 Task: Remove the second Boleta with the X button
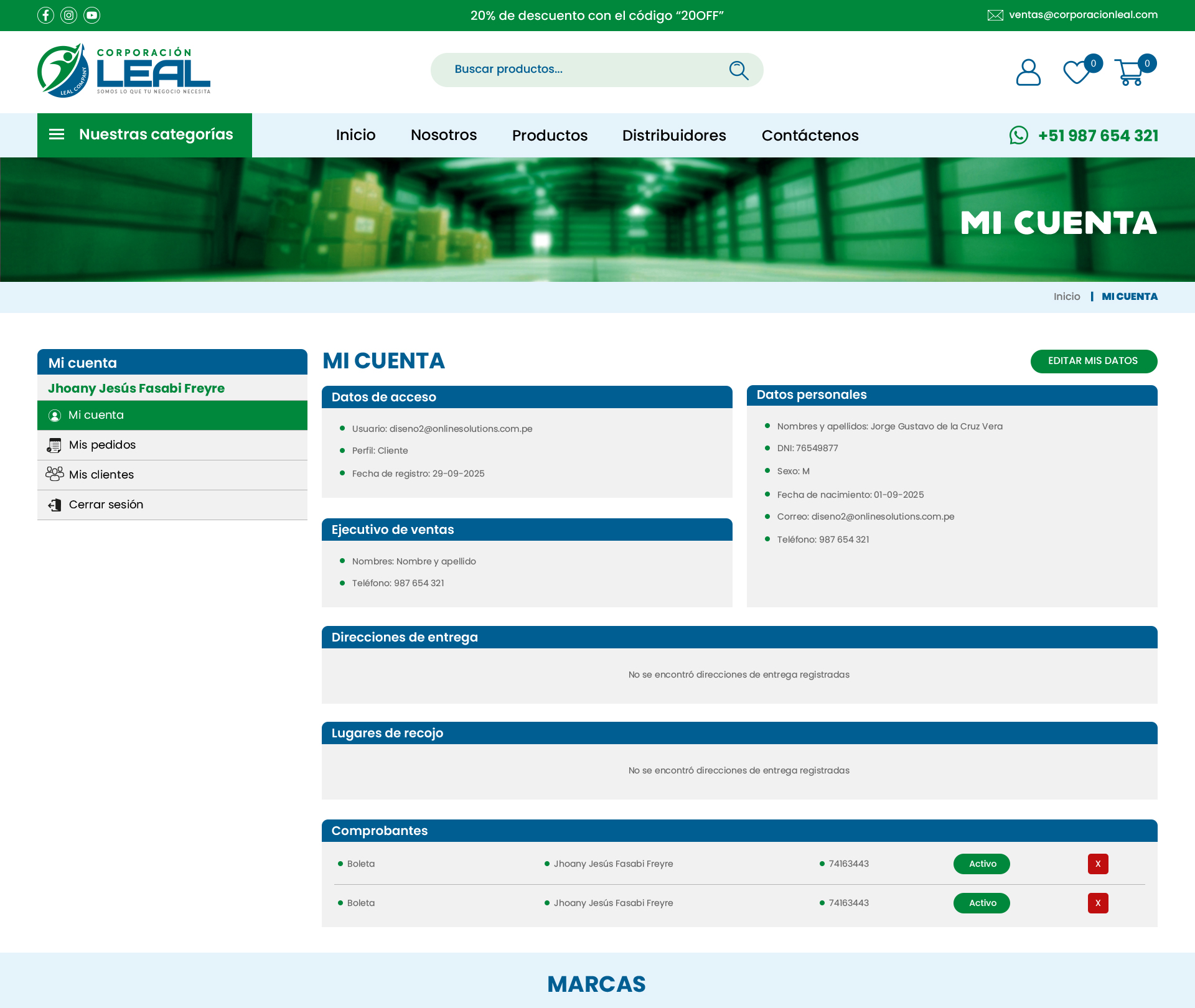click(1098, 903)
